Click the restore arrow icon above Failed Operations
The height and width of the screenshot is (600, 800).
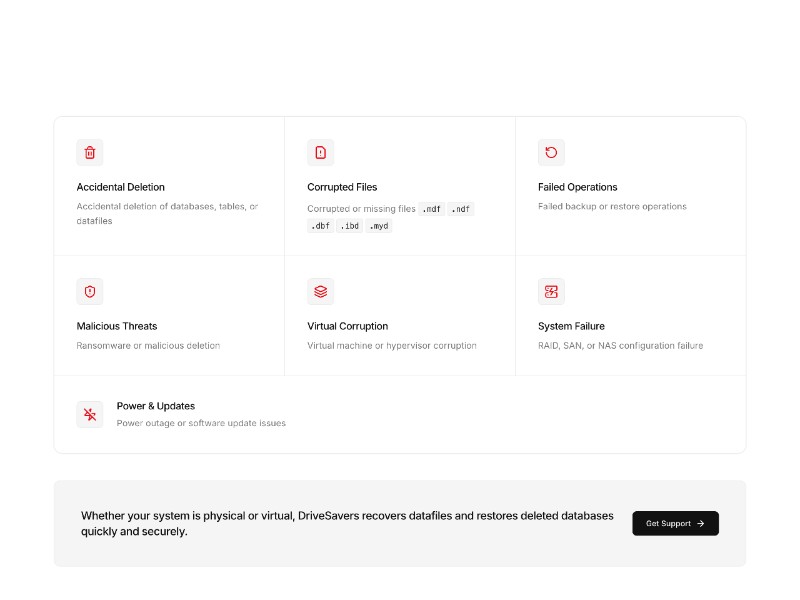[x=551, y=152]
